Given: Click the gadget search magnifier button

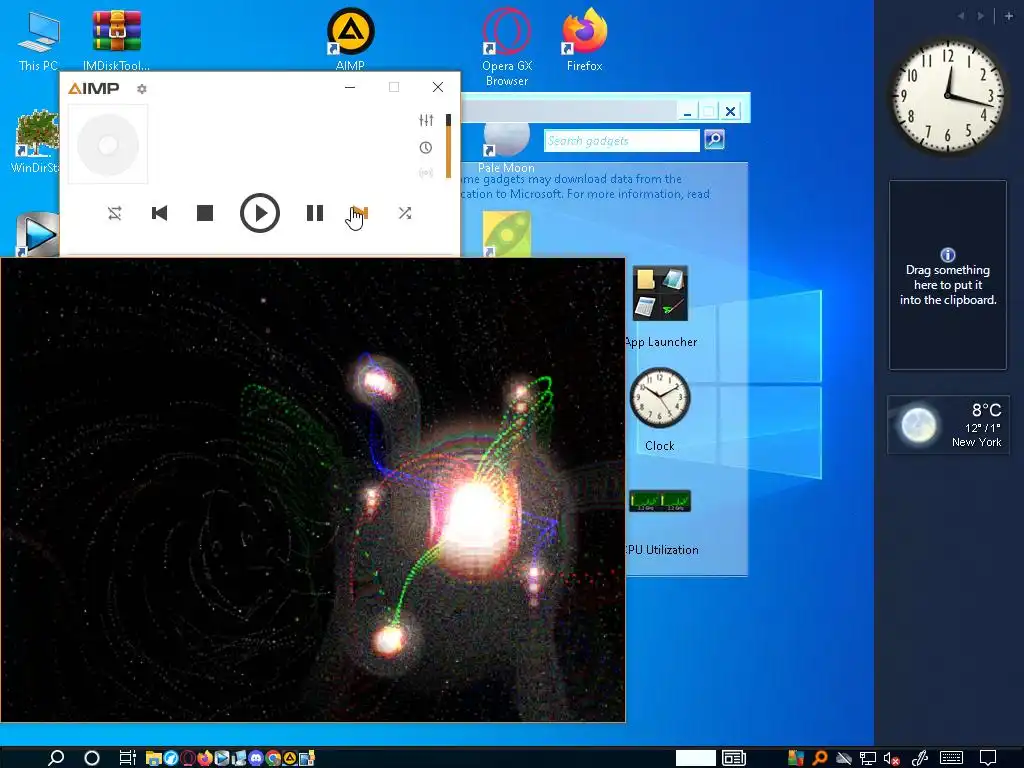Looking at the screenshot, I should [x=714, y=140].
